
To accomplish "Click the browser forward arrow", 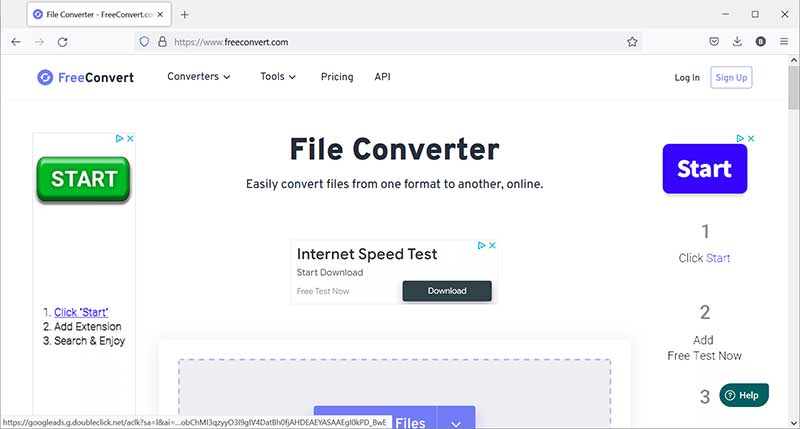I will (39, 42).
